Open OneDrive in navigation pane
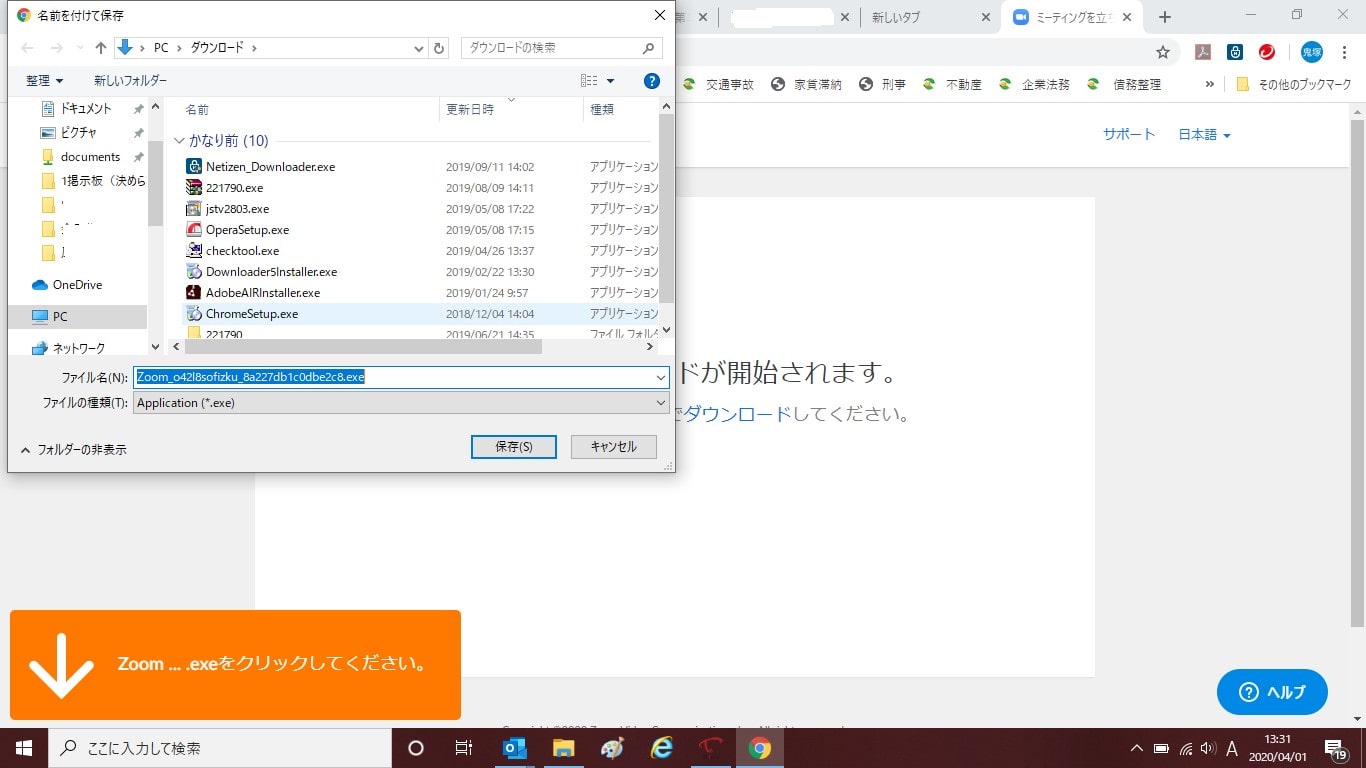This screenshot has width=1366, height=768. (x=67, y=285)
